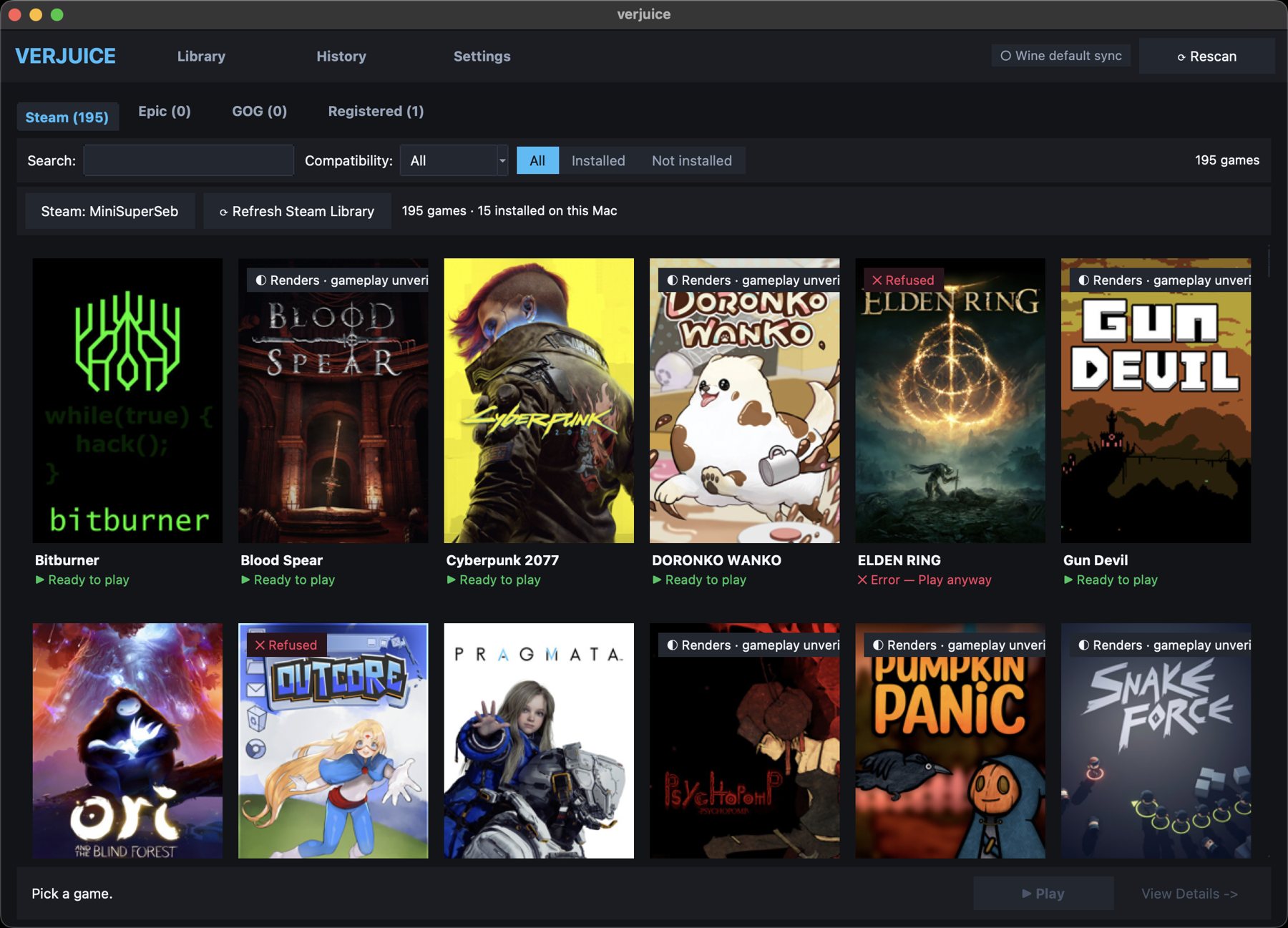Image resolution: width=1288 pixels, height=928 pixels.
Task: Click the VERJUICE logo
Action: [65, 56]
